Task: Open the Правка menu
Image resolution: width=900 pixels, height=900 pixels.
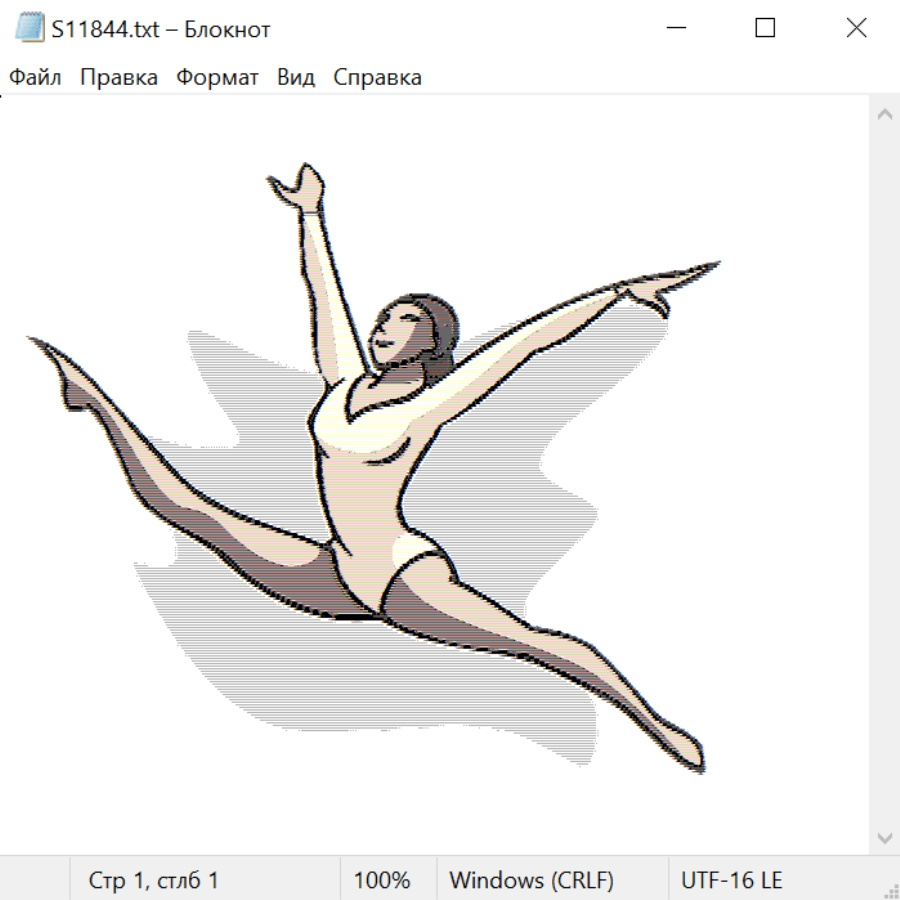Action: pyautogui.click(x=118, y=78)
